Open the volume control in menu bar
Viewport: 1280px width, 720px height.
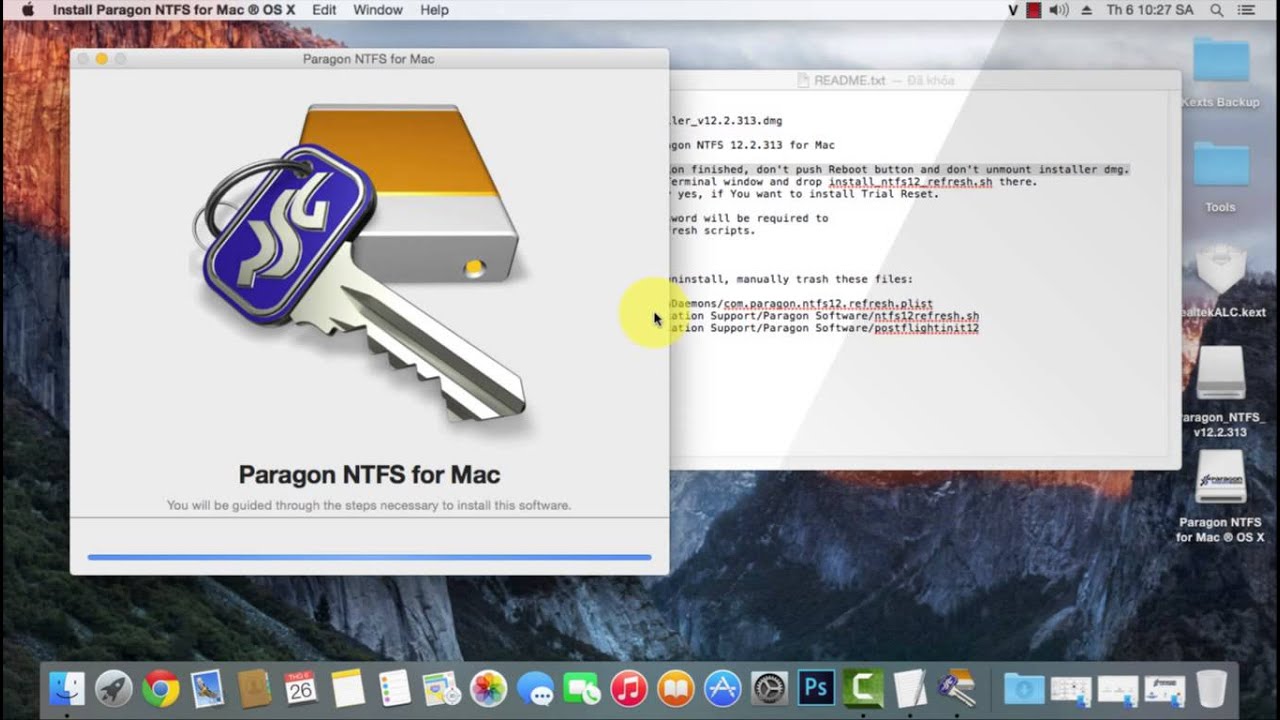[1059, 10]
